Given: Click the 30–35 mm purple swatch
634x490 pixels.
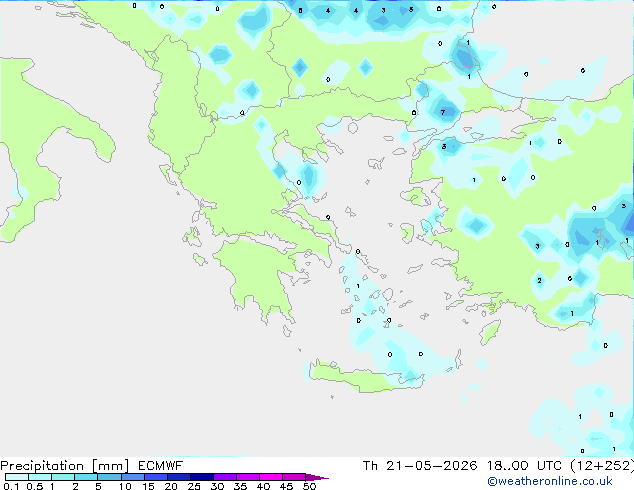Looking at the screenshot, I should pyautogui.click(x=224, y=477).
